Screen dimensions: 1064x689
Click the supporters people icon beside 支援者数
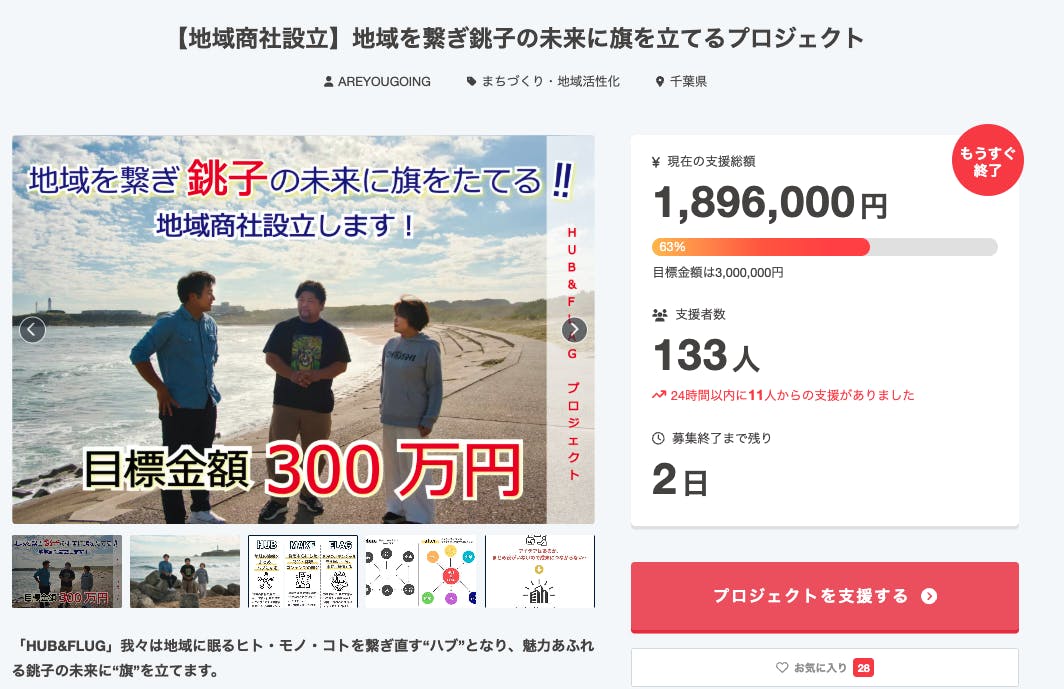coord(659,314)
